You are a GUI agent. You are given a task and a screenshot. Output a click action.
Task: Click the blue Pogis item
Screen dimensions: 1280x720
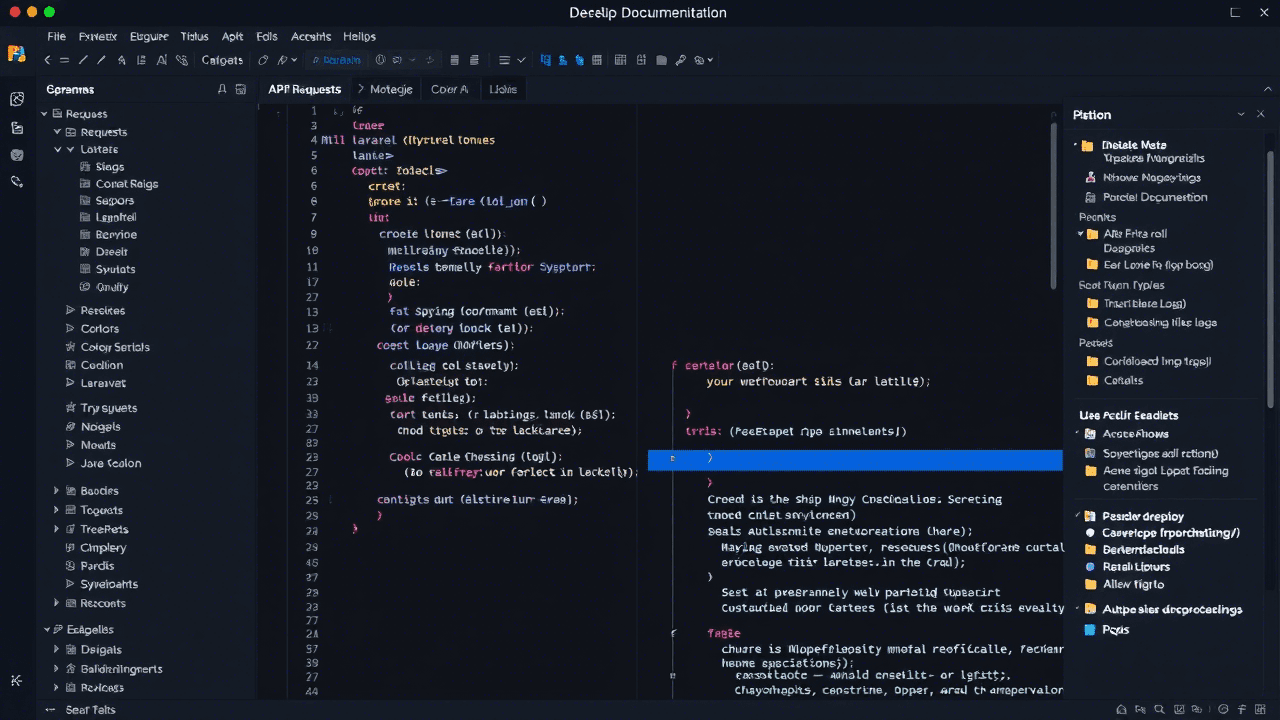(1115, 630)
